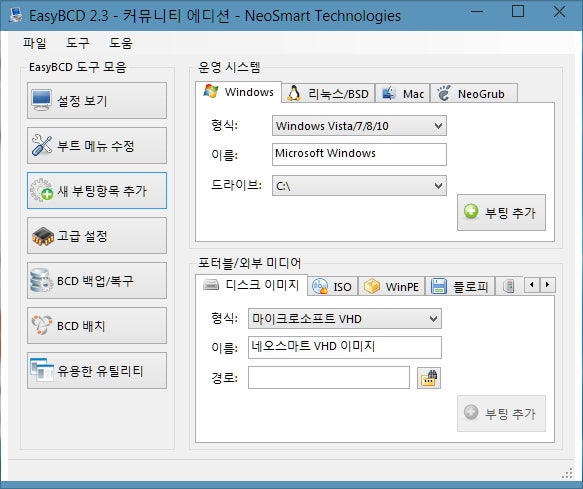
Task: Open 설정 보기 (View Settings) panel
Action: tap(97, 101)
